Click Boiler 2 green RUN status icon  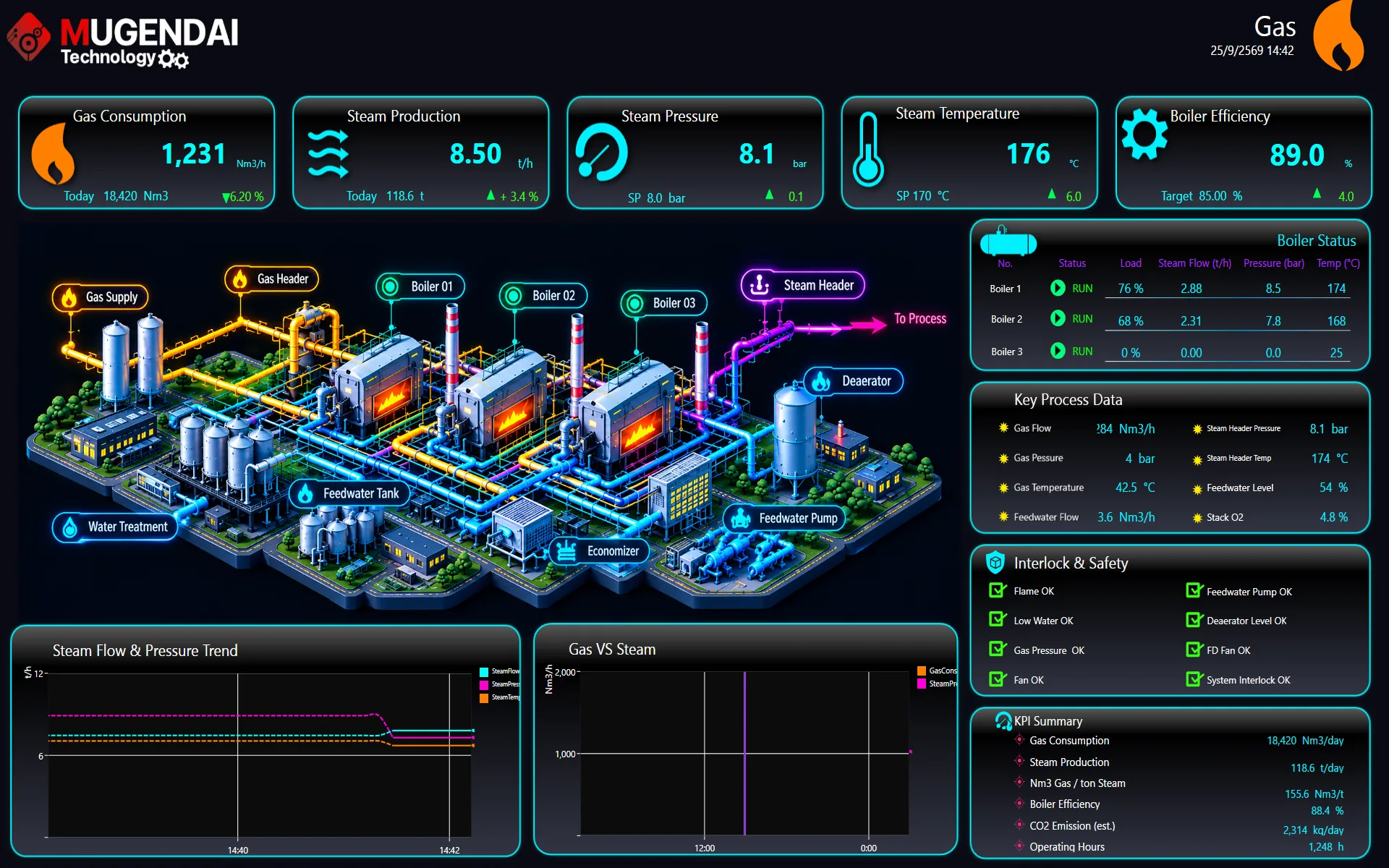(1058, 318)
